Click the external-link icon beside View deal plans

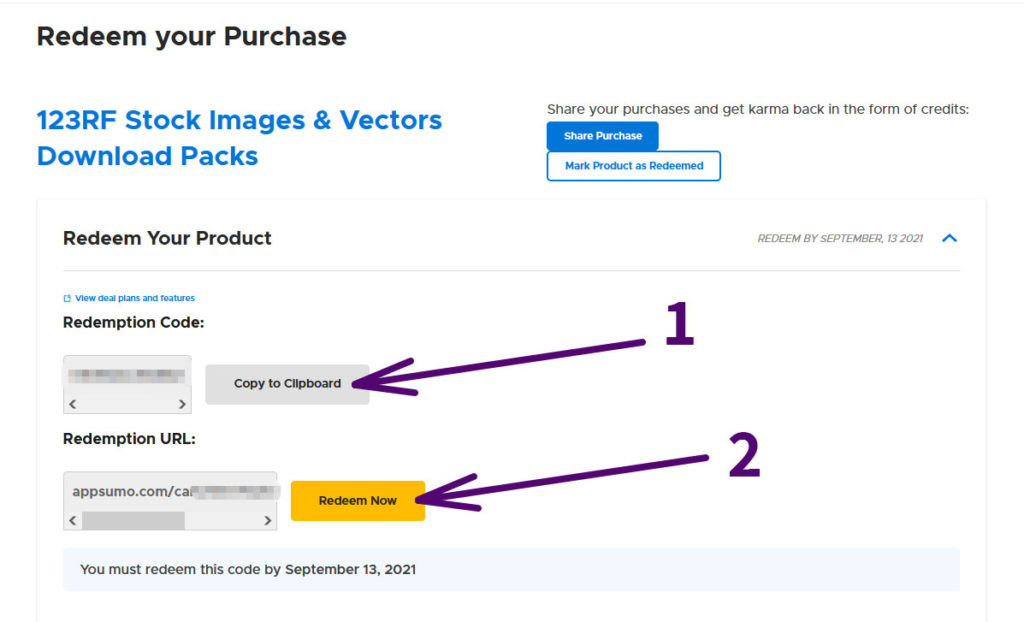[x=67, y=298]
